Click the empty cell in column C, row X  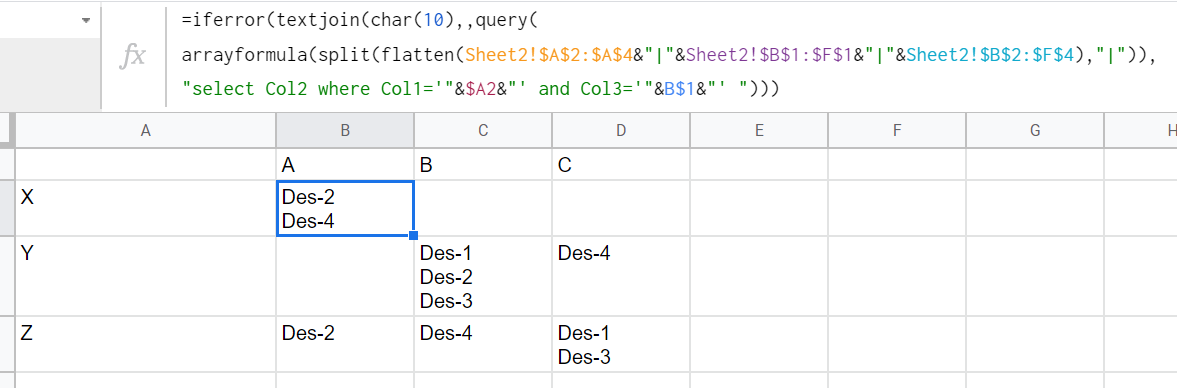483,208
